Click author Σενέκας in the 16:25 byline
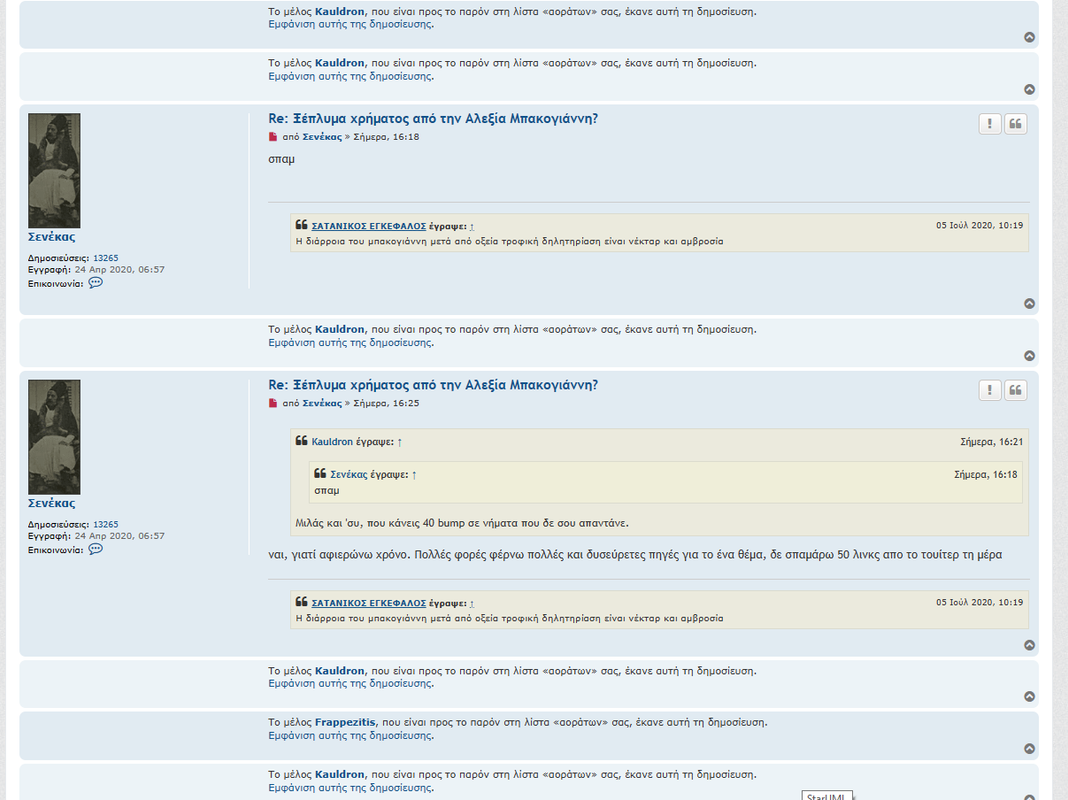This screenshot has height=800, width=1068. coord(322,403)
